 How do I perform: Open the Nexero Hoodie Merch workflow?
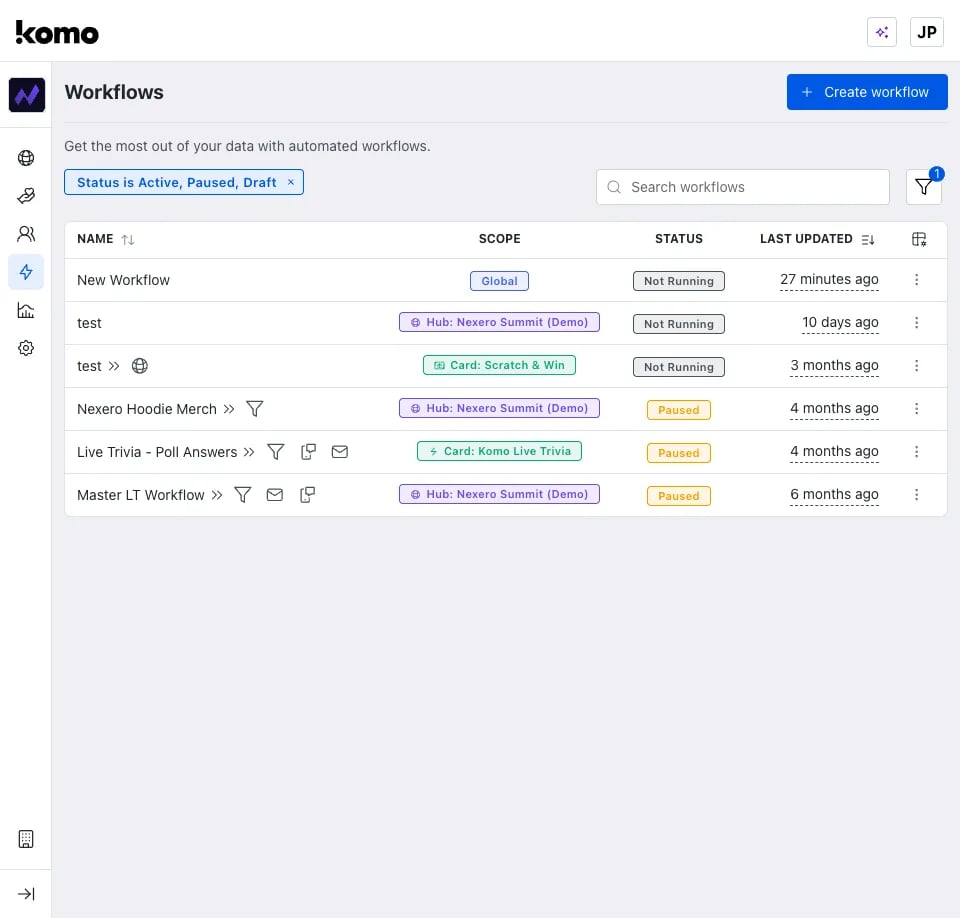(147, 409)
